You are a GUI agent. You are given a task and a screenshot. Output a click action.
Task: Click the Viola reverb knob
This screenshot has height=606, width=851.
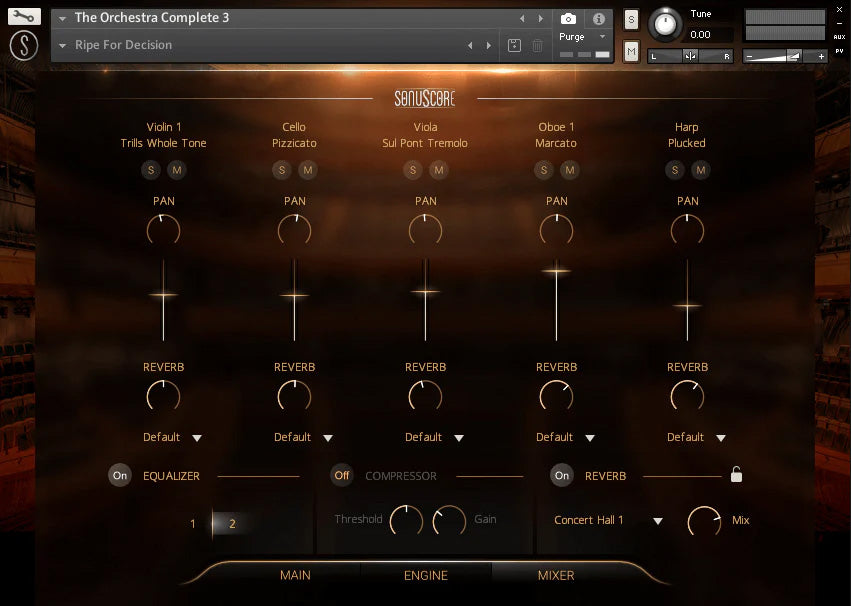[426, 396]
